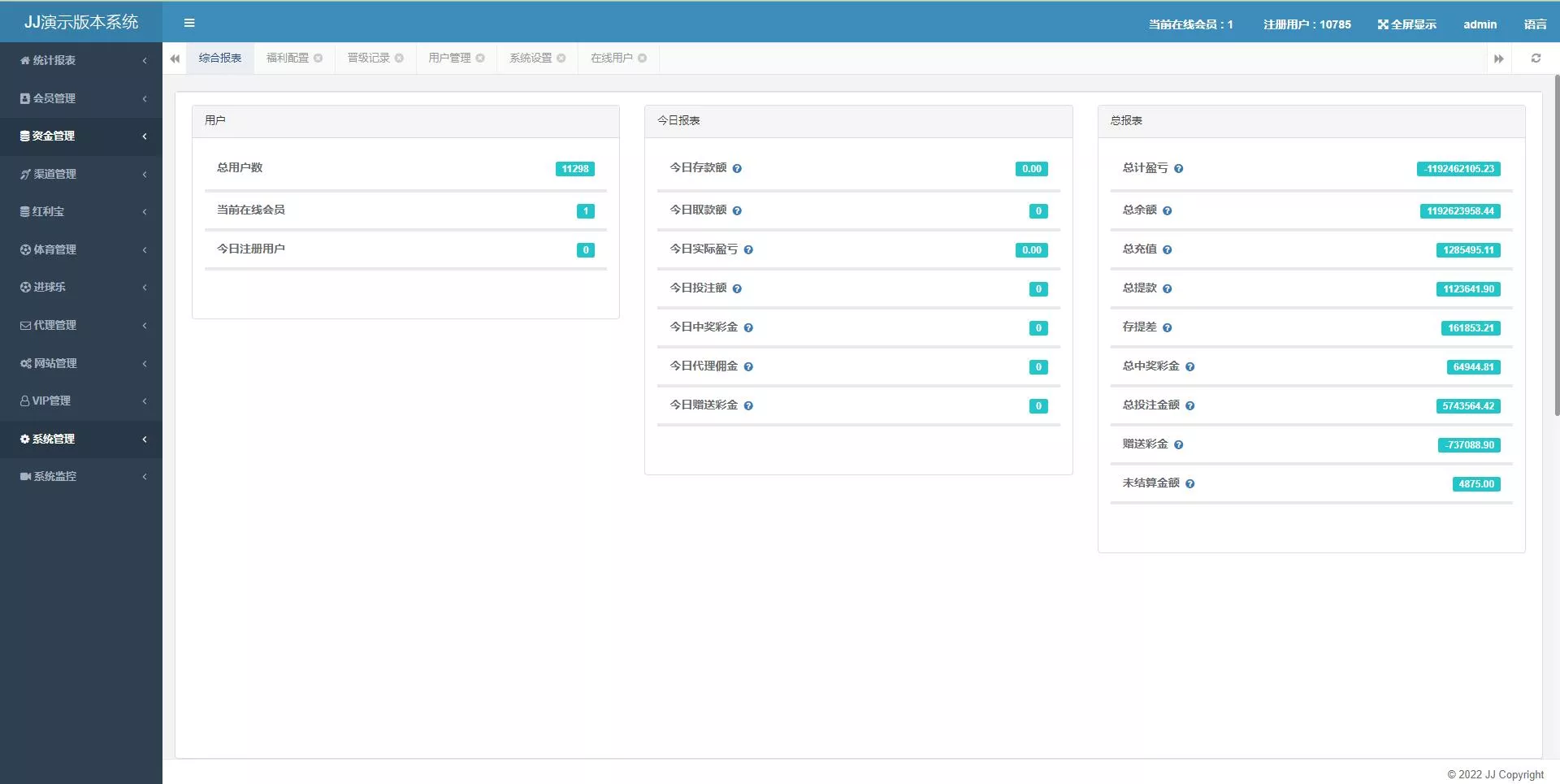Expand the 会员管理 sidebar section
Screen dimensions: 1560x784
click(80, 98)
